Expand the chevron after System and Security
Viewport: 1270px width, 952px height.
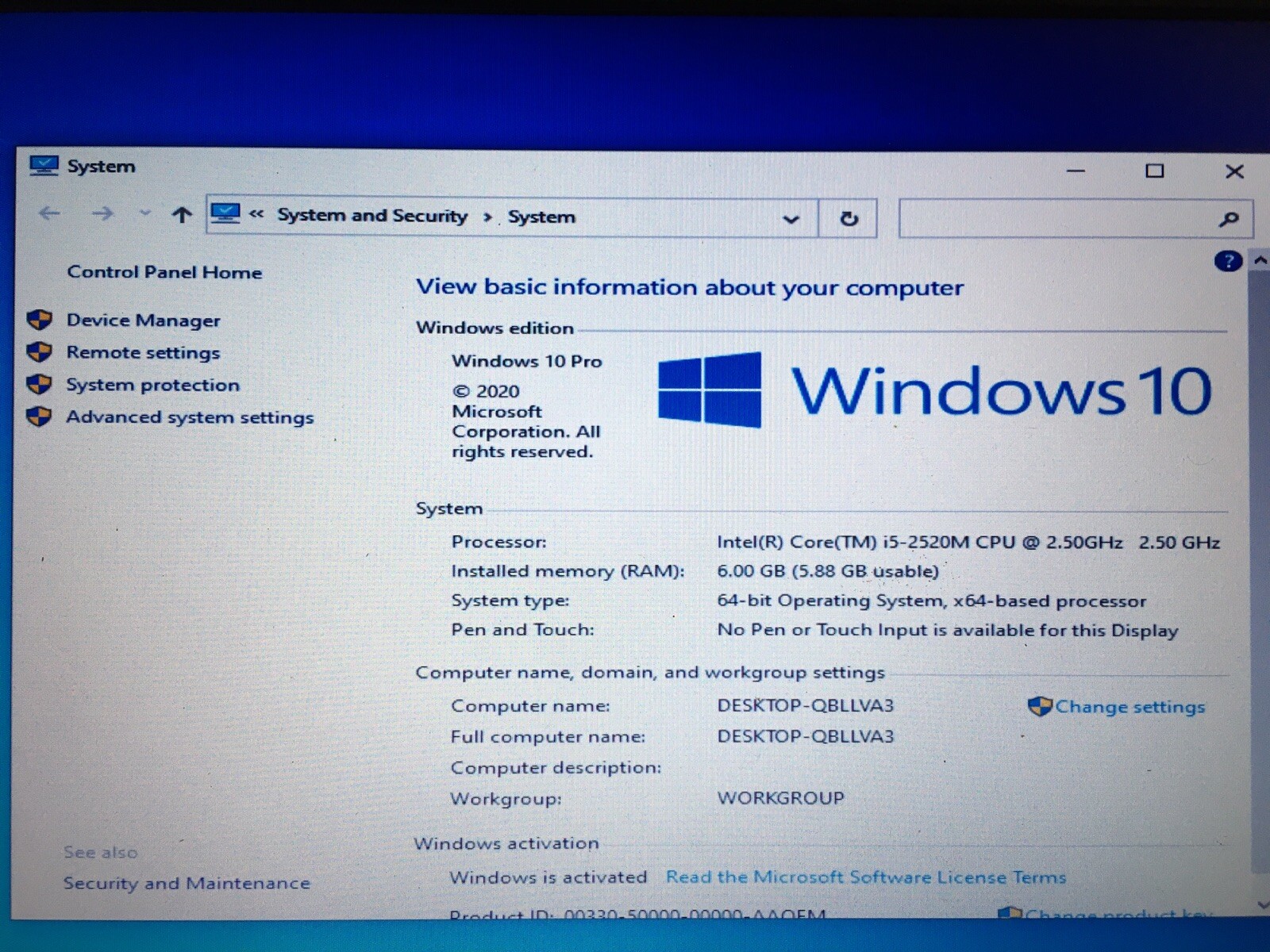point(487,217)
